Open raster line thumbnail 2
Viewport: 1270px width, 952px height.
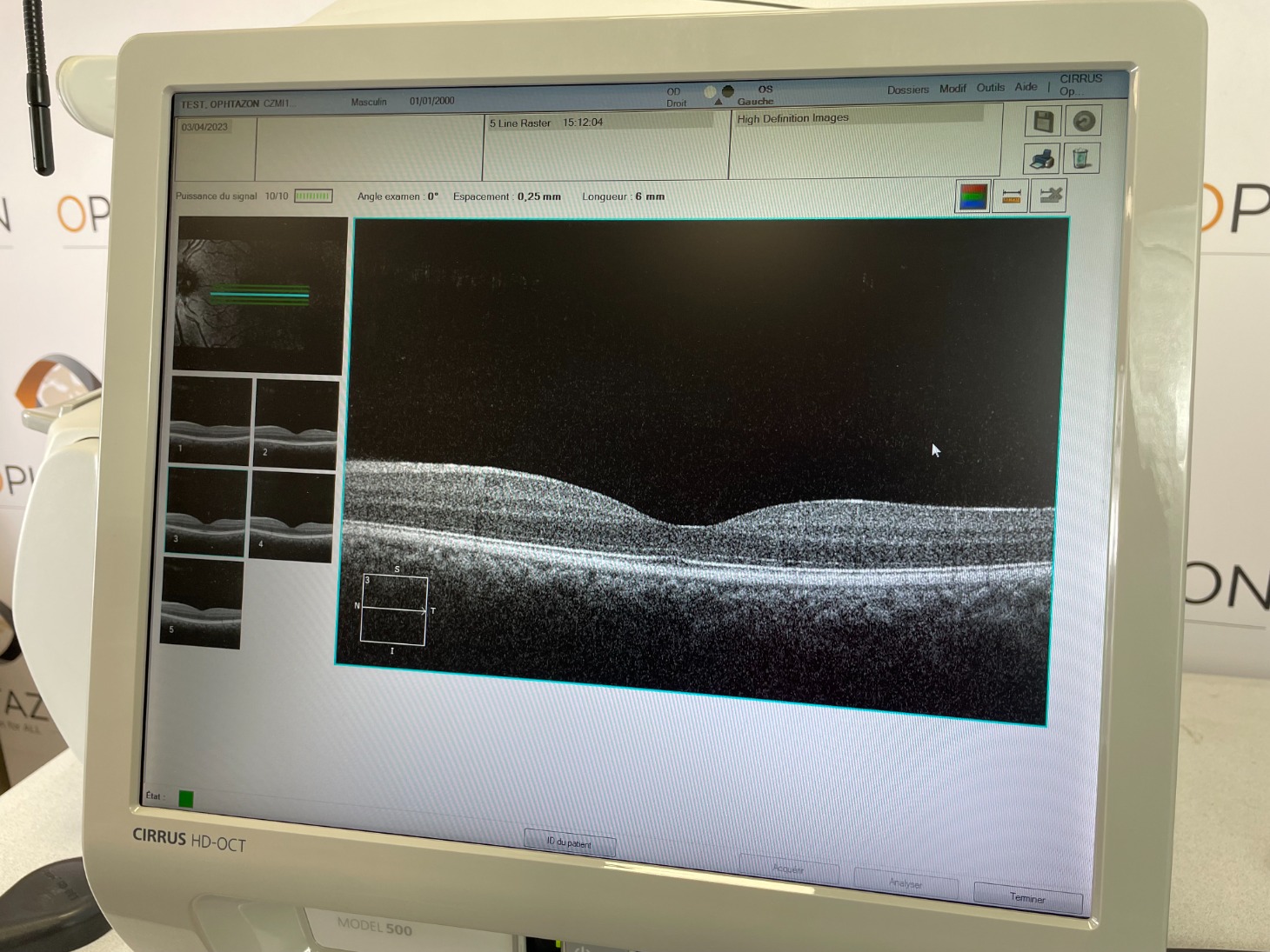coord(296,424)
